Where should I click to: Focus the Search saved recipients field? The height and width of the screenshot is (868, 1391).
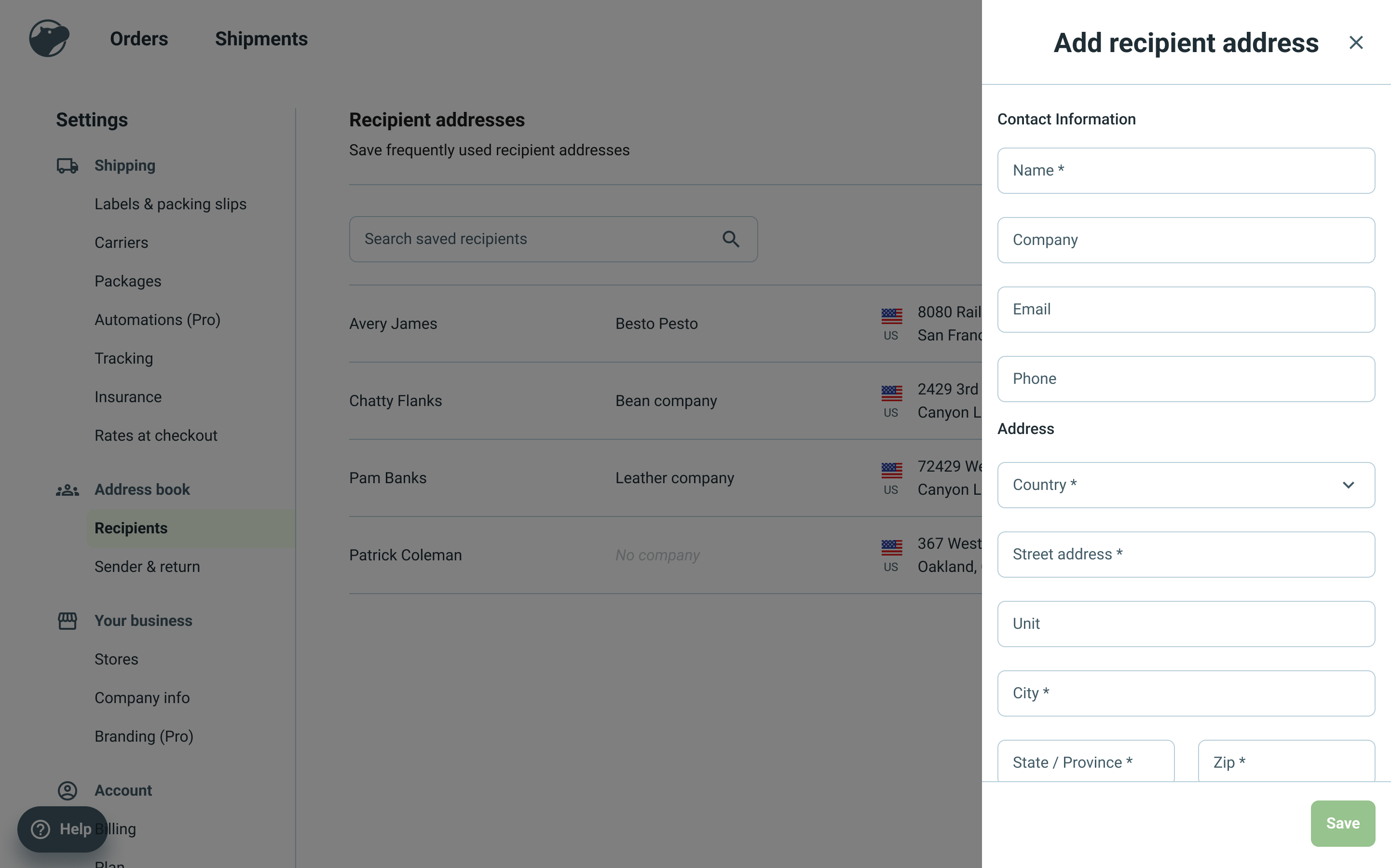553,239
